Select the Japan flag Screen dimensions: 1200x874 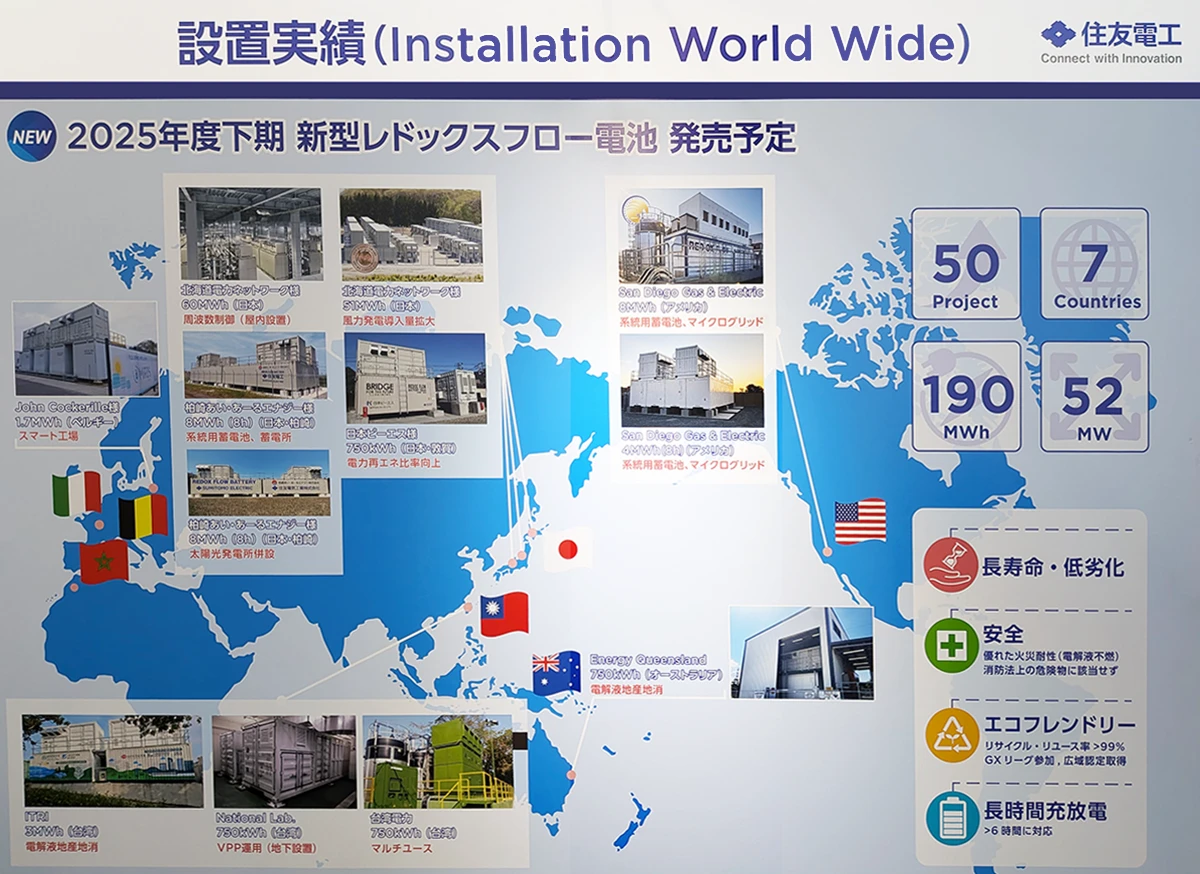point(568,549)
